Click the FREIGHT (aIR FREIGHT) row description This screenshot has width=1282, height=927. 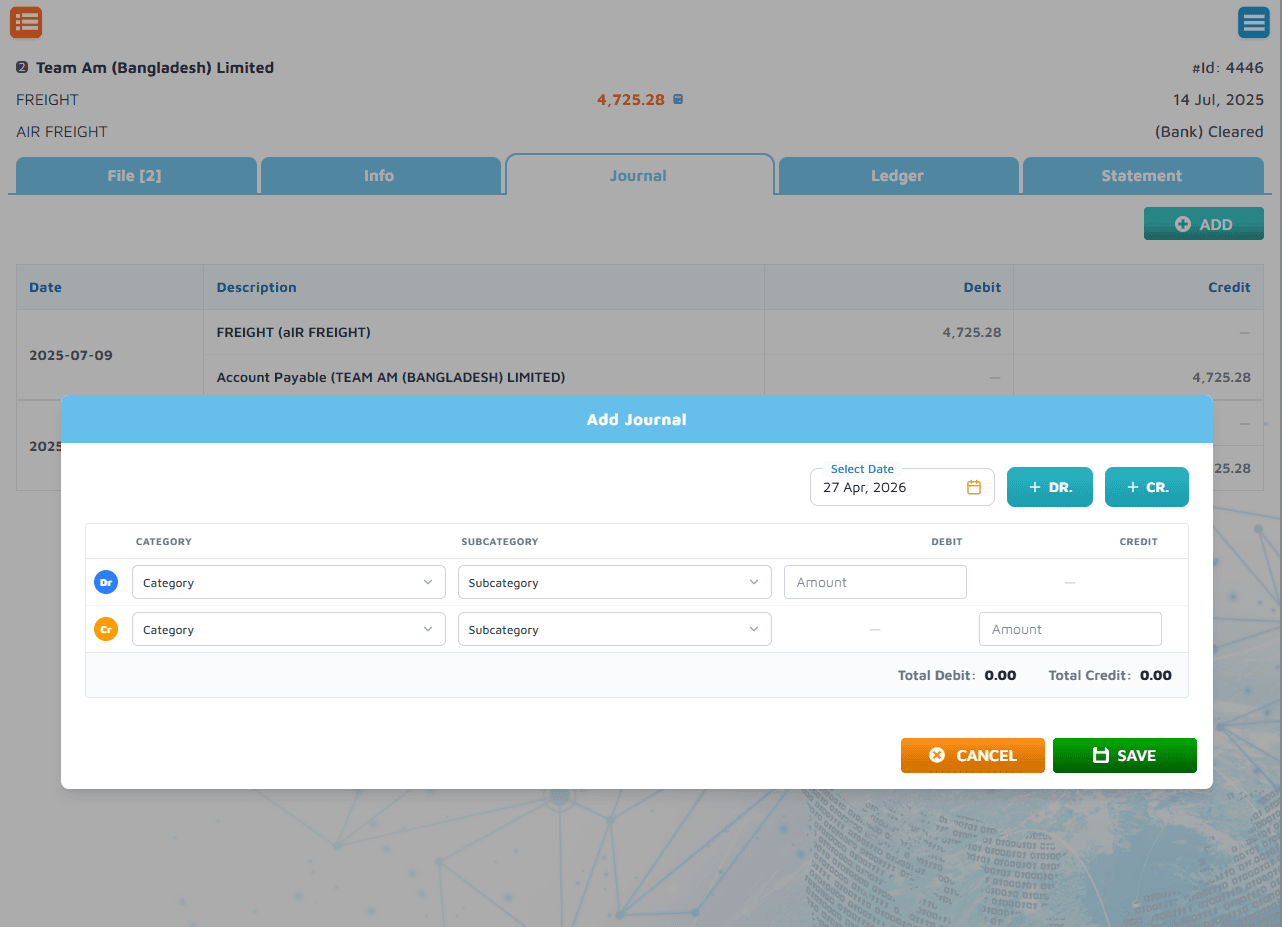pyautogui.click(x=294, y=332)
